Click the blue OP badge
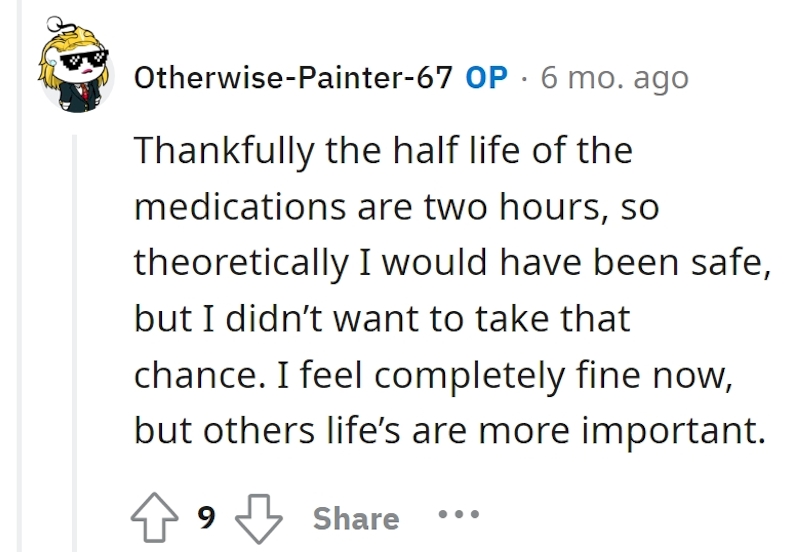This screenshot has width=800, height=552. click(x=487, y=78)
